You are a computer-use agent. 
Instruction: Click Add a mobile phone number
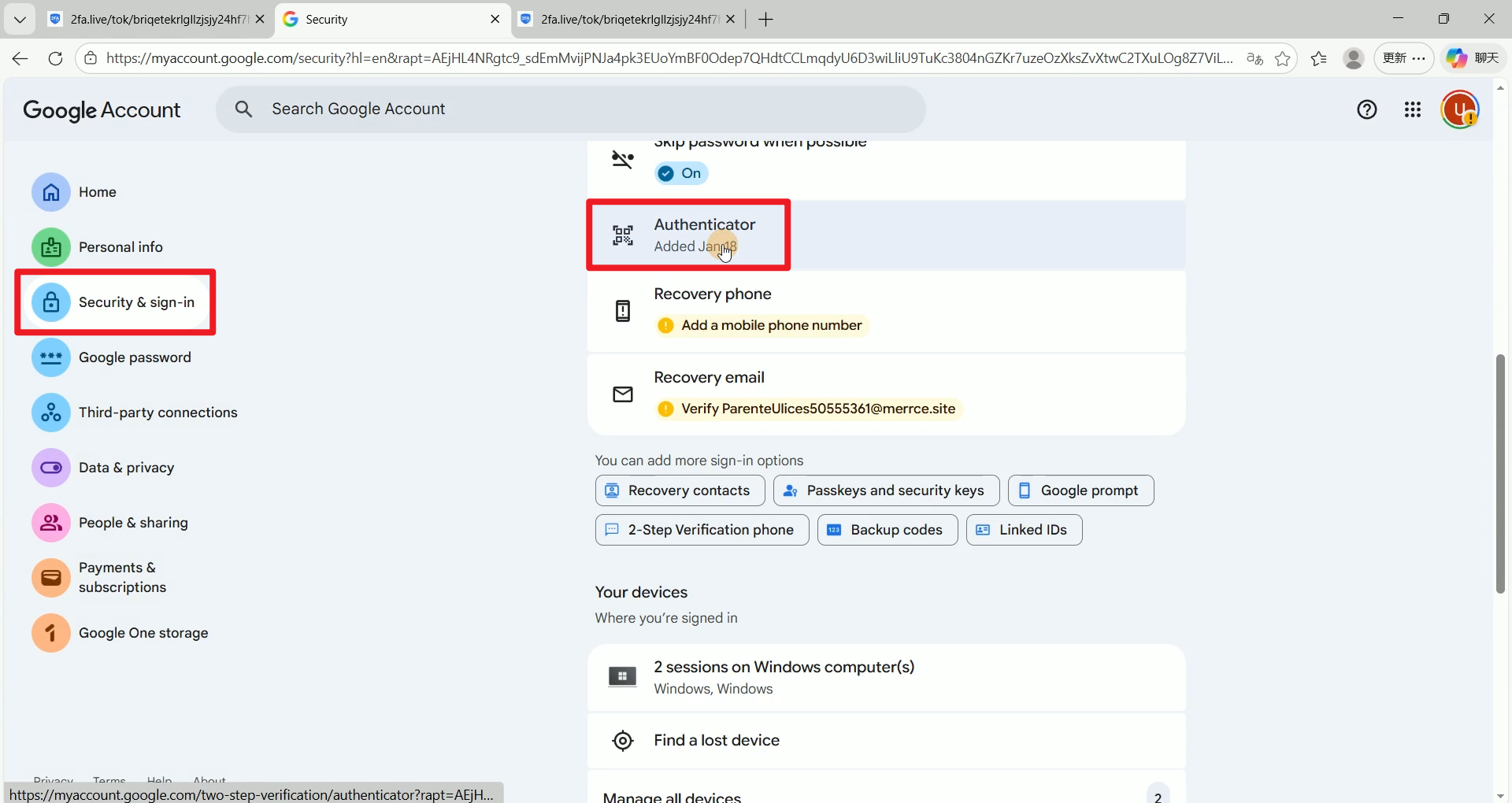point(771,325)
